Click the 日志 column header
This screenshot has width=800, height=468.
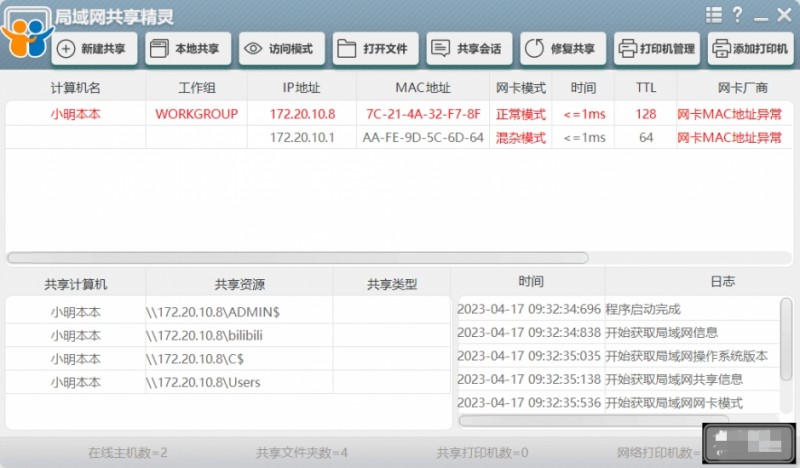pyautogui.click(x=722, y=281)
